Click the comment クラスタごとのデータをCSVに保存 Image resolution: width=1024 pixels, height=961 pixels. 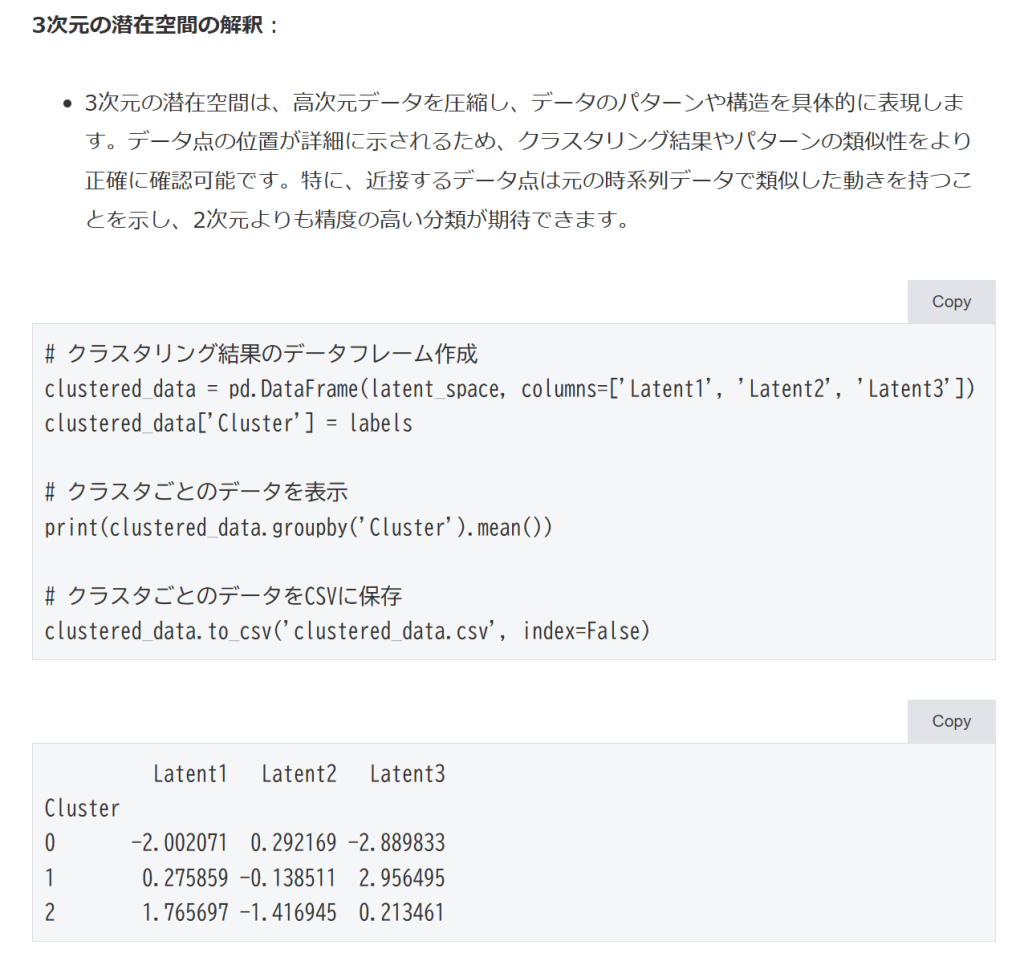(x=223, y=597)
